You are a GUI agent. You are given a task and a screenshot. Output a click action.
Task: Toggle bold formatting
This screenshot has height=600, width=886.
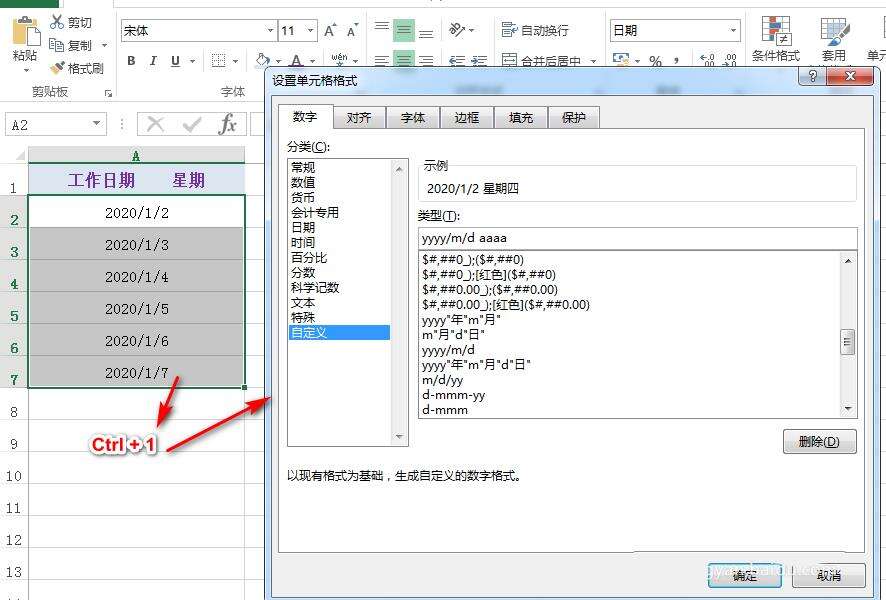pos(130,60)
